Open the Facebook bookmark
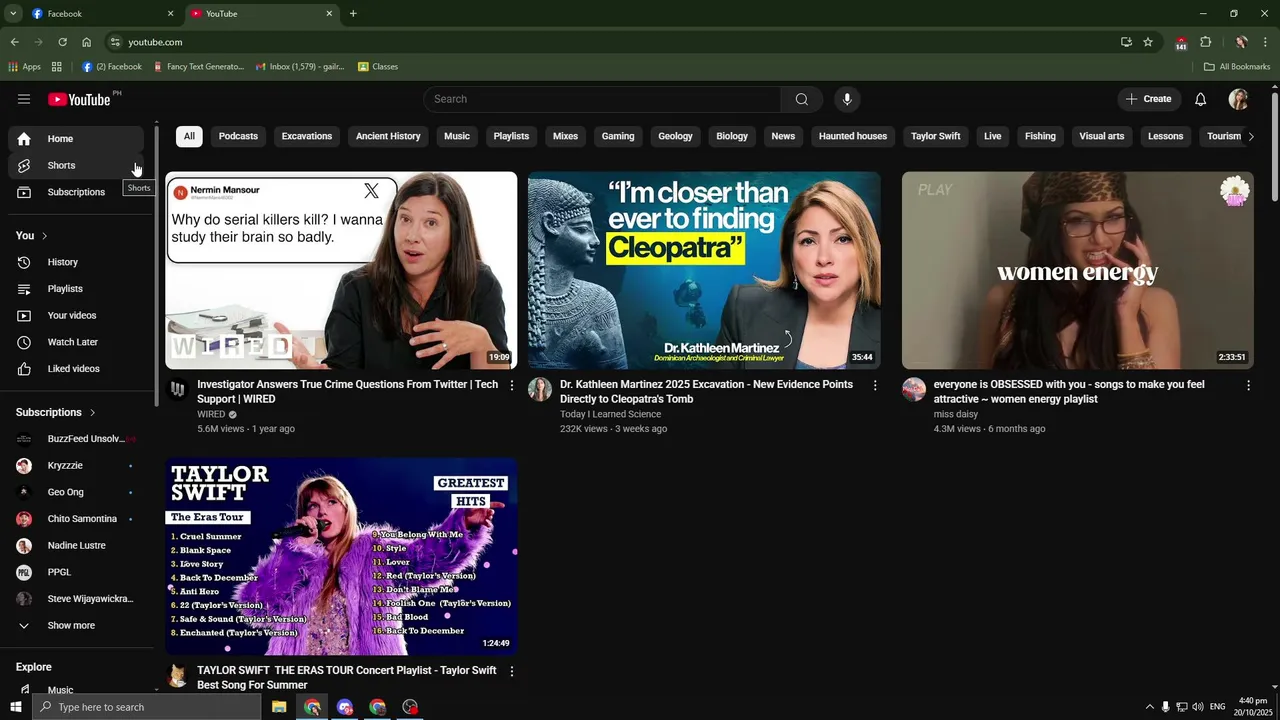1280x720 pixels. click(x=112, y=67)
